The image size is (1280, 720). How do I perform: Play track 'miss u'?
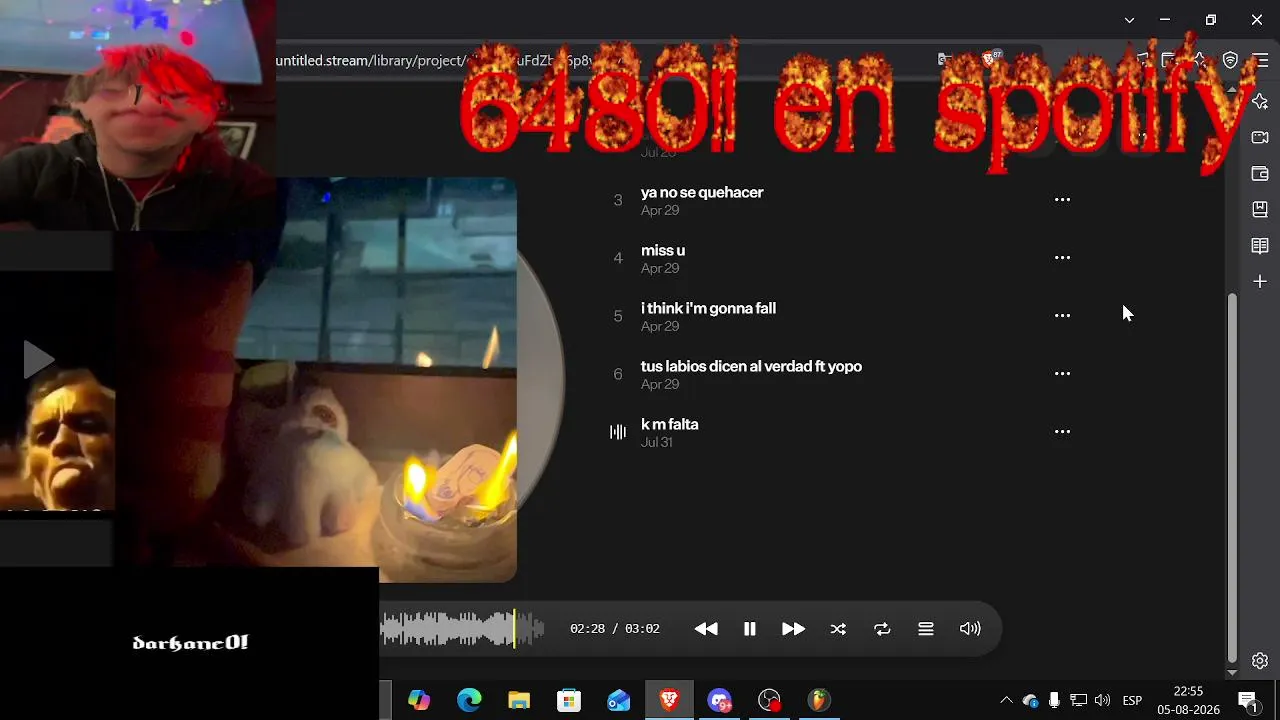[x=663, y=251]
